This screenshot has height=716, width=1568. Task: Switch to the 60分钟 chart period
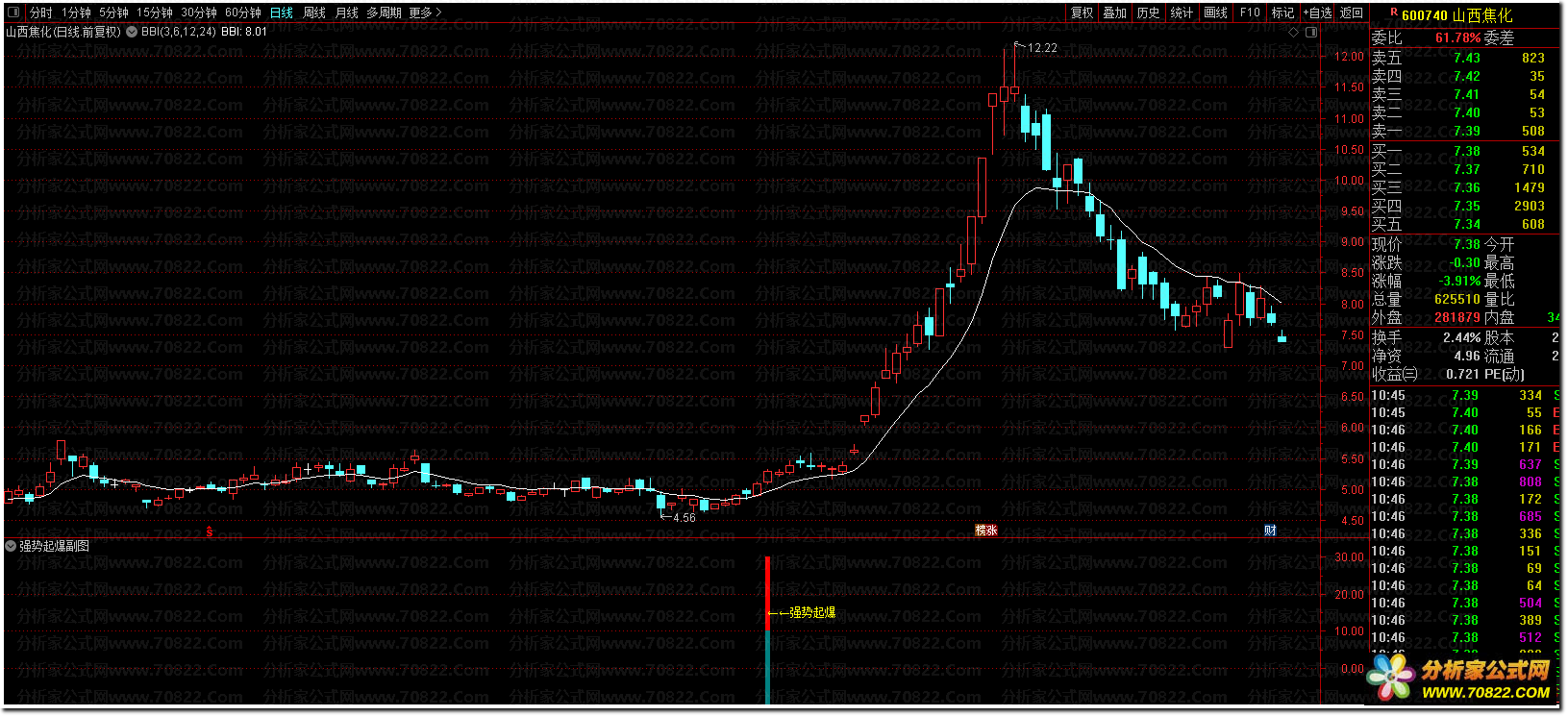243,12
